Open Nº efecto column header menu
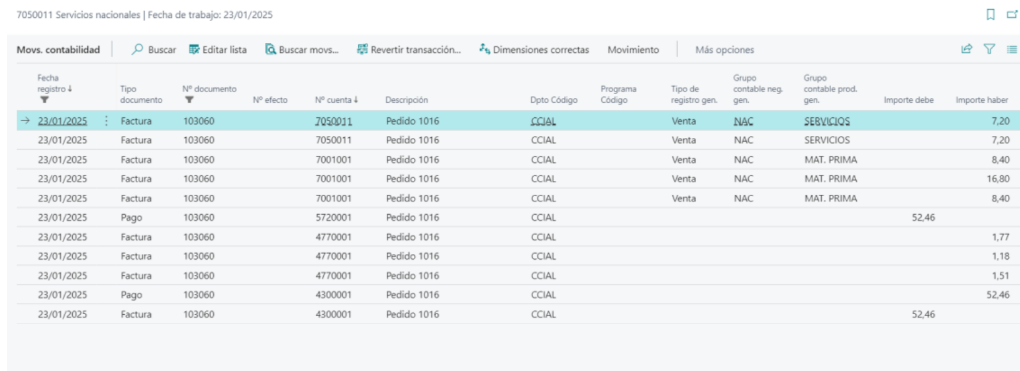Viewport: 1020px width, 371px height. tap(270, 100)
